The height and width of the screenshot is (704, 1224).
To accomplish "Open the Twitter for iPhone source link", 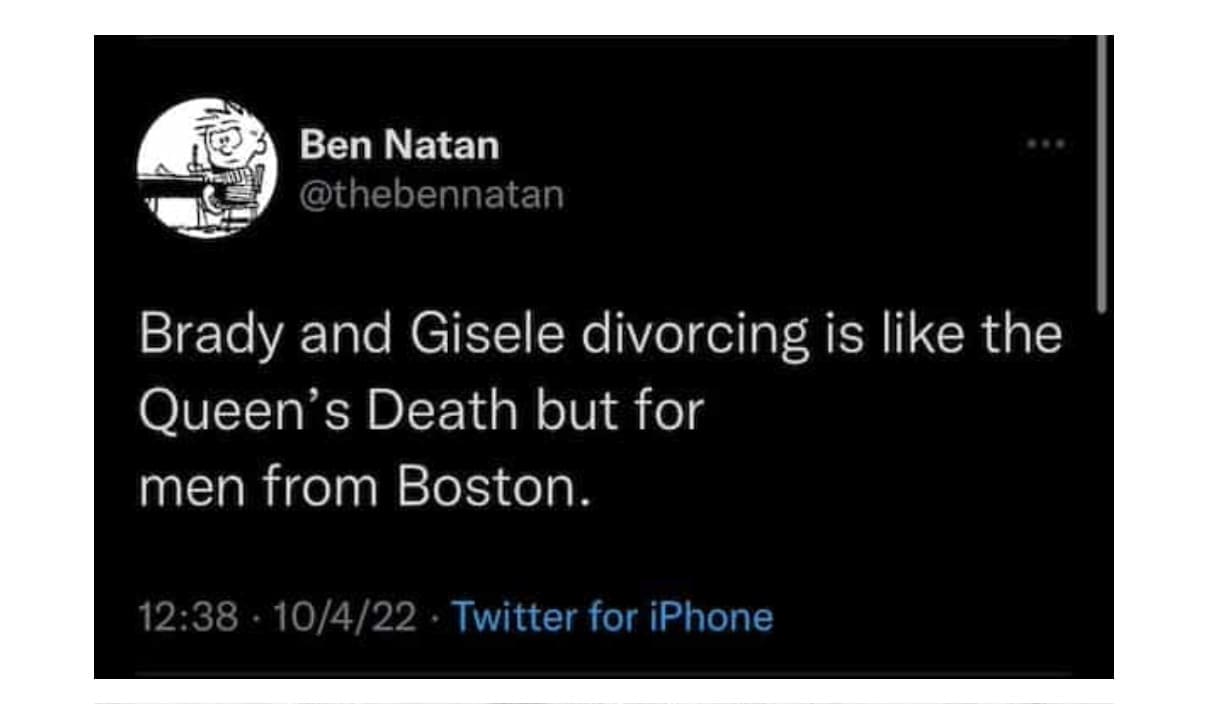I will tap(613, 616).
